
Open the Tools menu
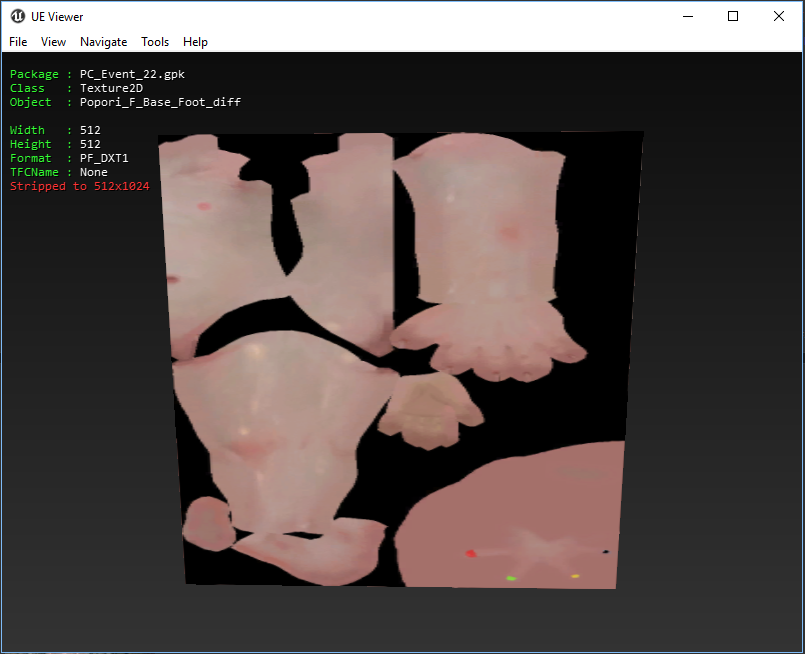(x=155, y=42)
